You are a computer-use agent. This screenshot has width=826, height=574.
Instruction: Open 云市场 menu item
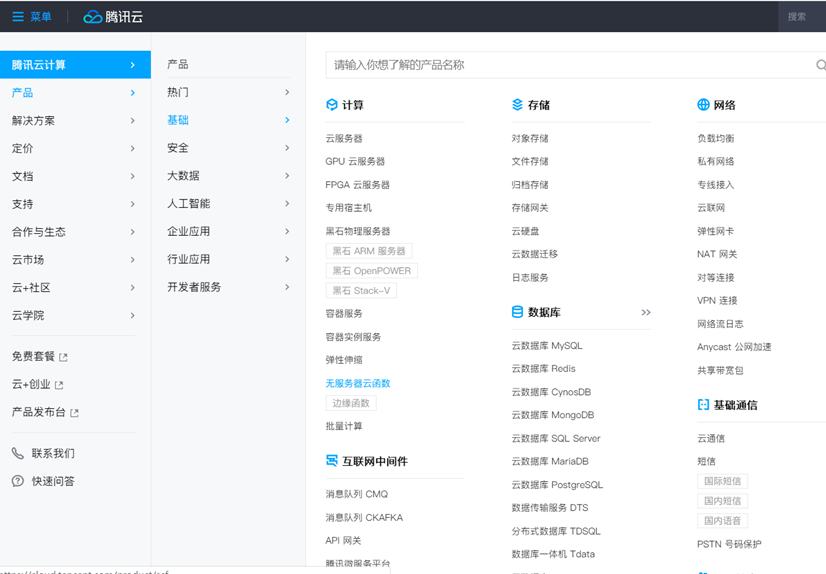click(x=73, y=260)
